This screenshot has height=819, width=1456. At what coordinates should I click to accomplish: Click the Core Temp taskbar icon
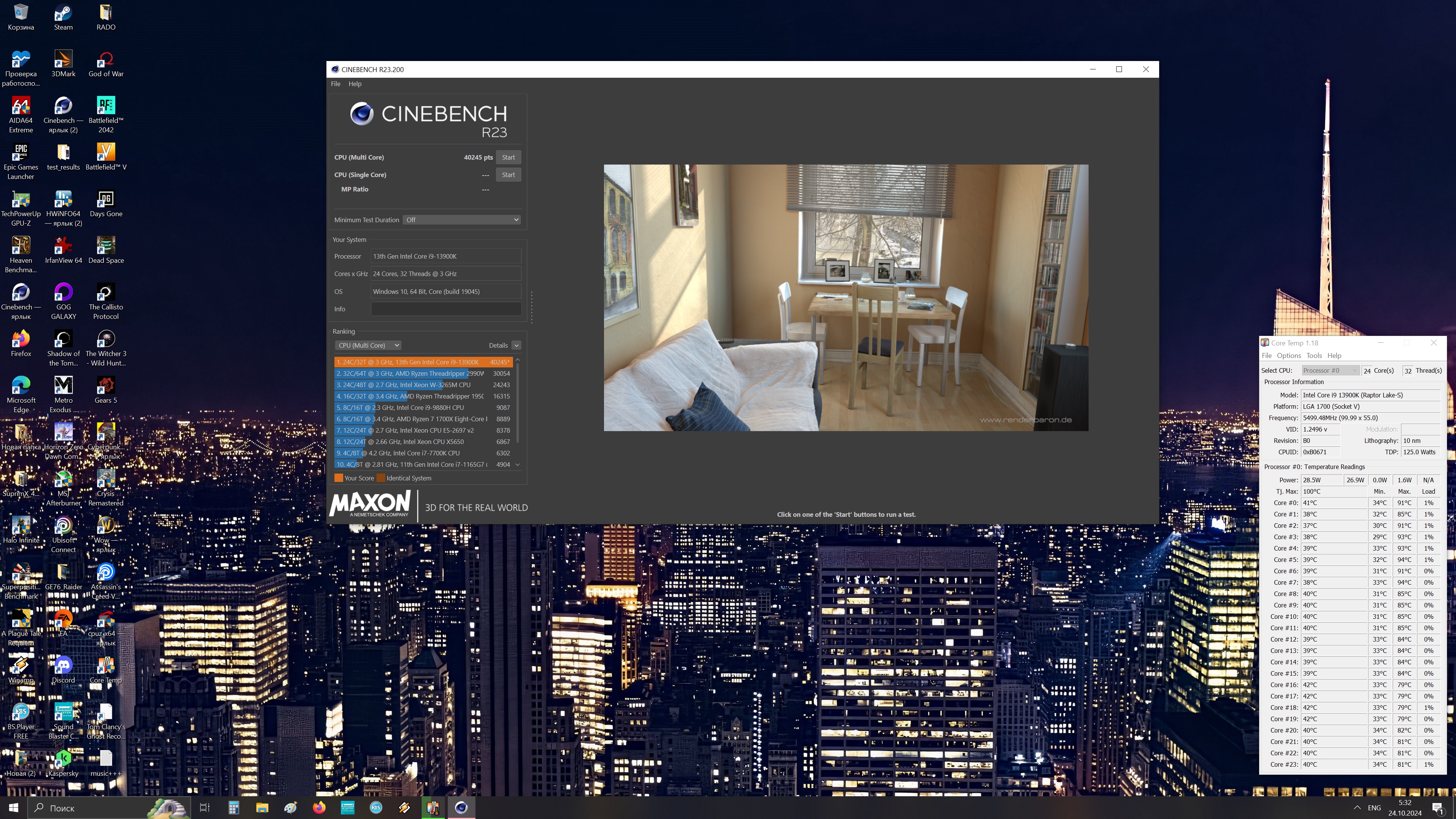coord(432,807)
